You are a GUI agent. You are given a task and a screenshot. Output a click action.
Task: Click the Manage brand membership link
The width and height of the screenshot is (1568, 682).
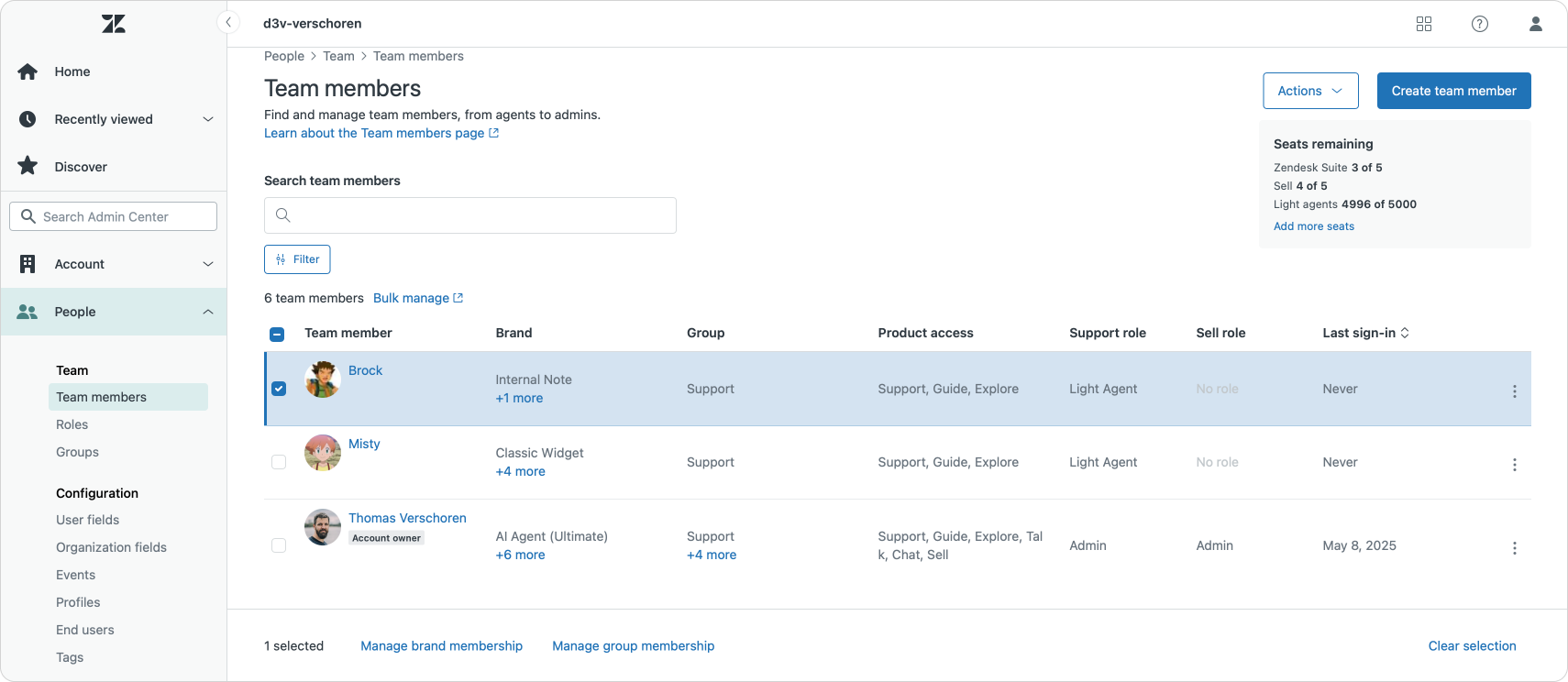click(441, 646)
